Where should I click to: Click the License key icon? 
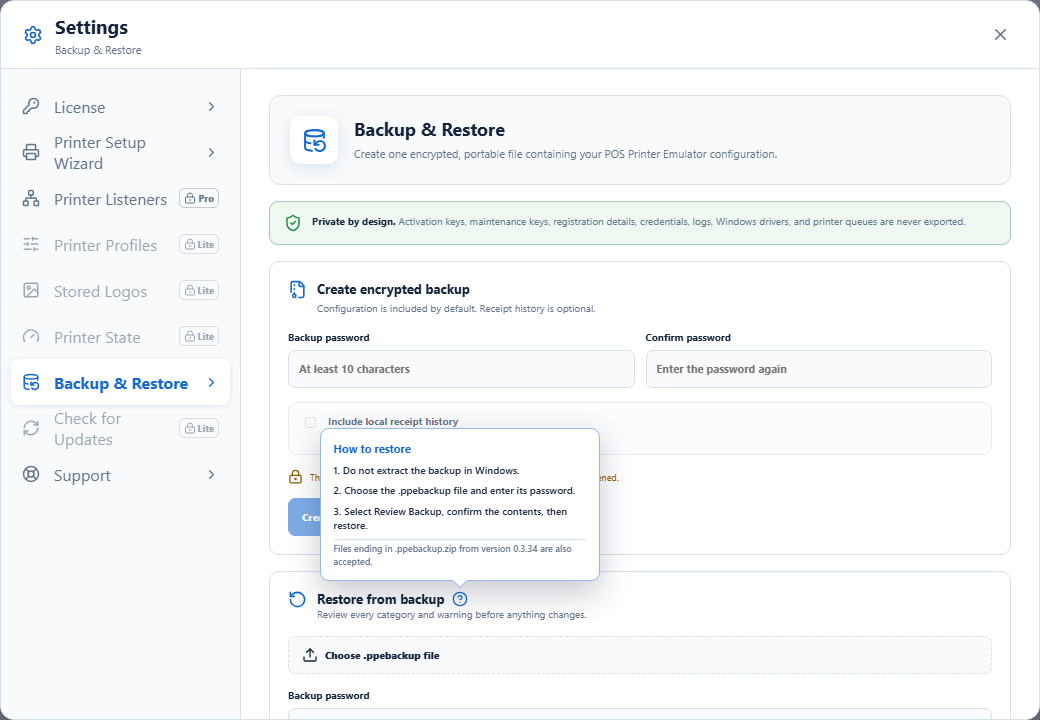coord(31,107)
